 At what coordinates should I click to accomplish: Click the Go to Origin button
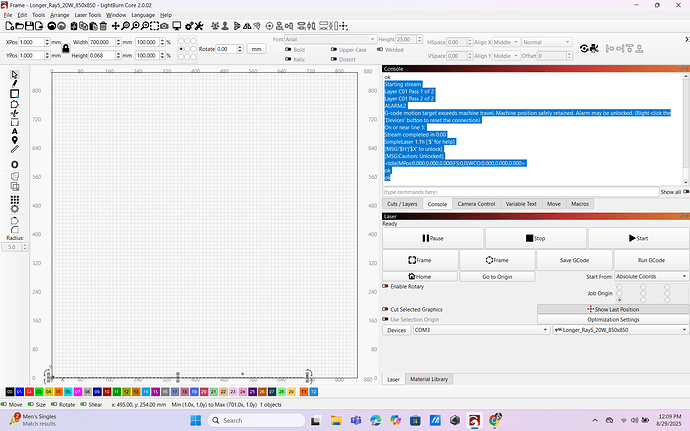click(x=497, y=276)
